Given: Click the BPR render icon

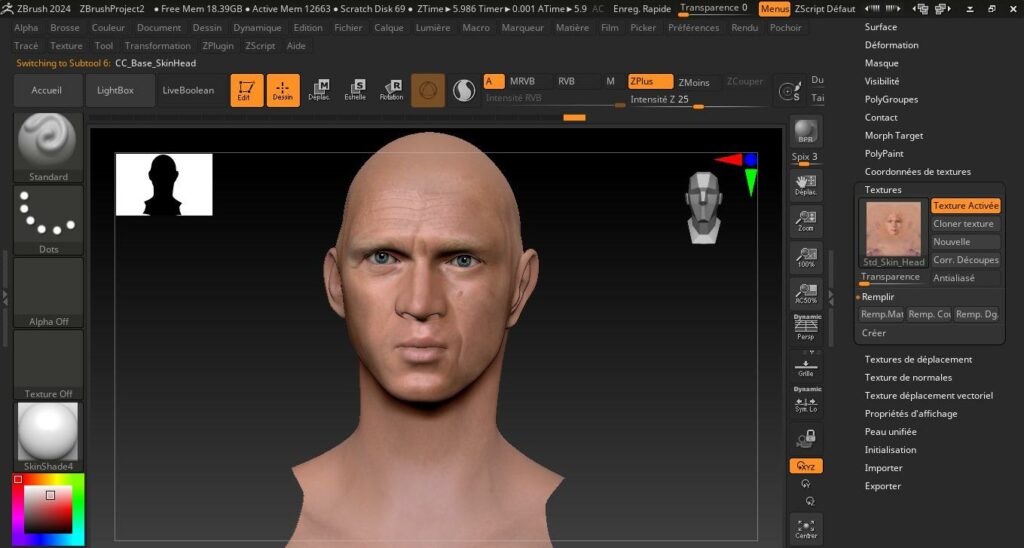Looking at the screenshot, I should click(806, 132).
